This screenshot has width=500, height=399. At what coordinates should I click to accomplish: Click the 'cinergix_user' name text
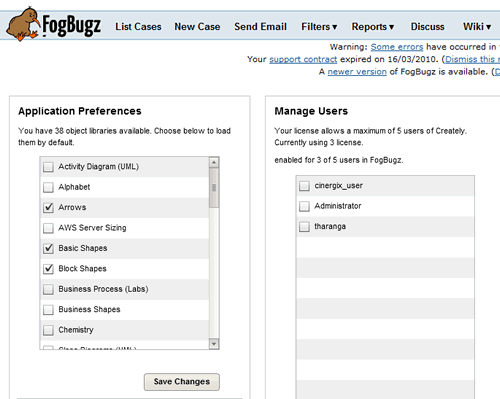(x=338, y=186)
